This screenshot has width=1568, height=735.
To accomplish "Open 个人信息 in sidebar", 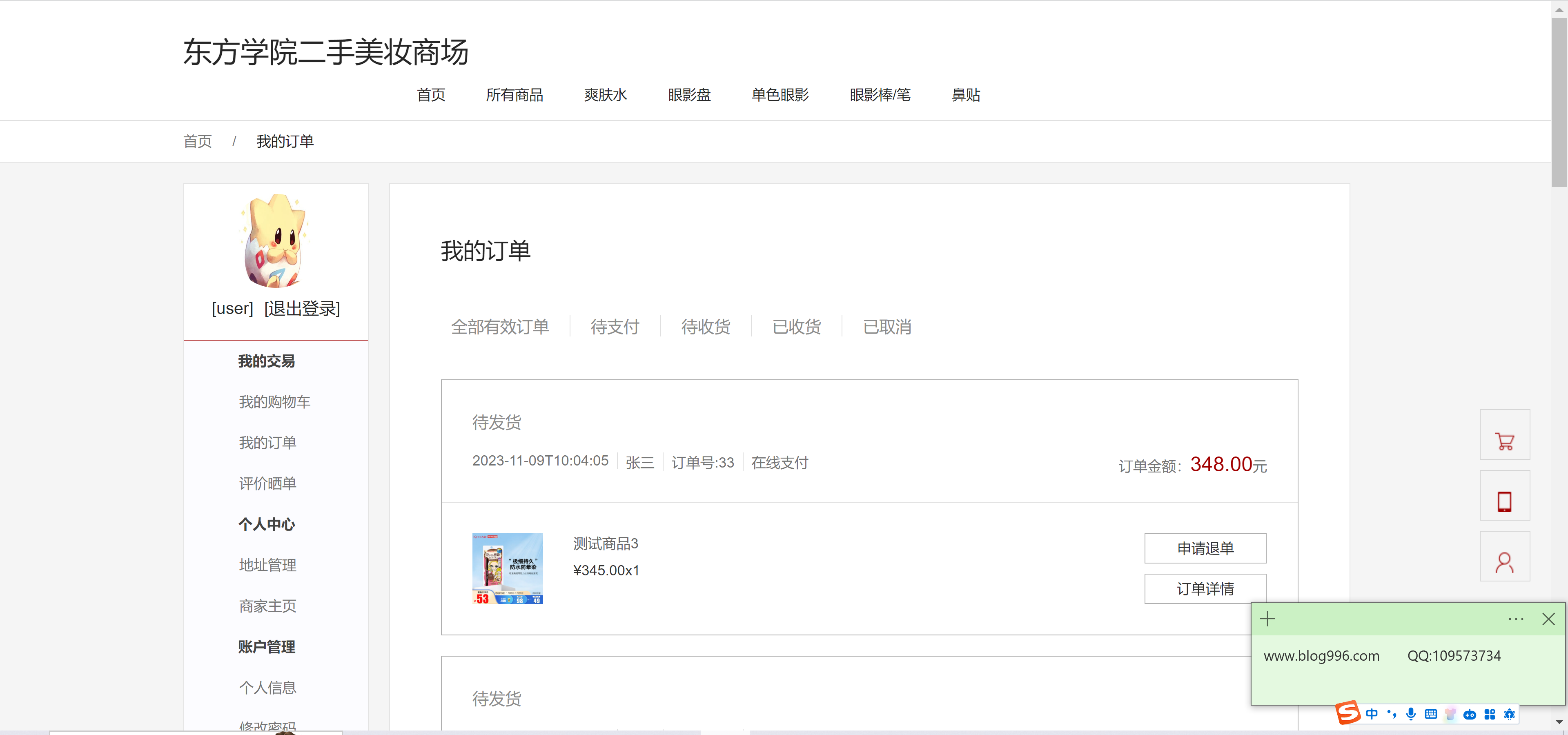I will 267,687.
